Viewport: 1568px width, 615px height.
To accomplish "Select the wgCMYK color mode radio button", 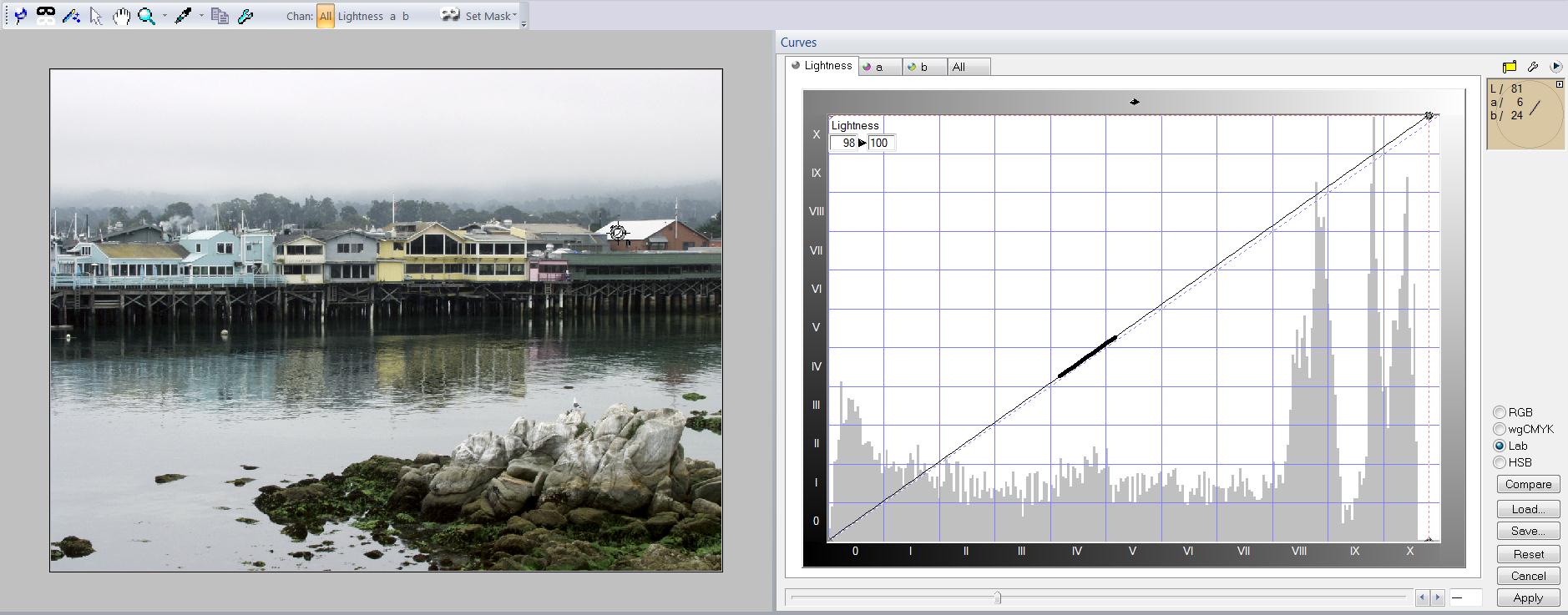I will (1500, 429).
